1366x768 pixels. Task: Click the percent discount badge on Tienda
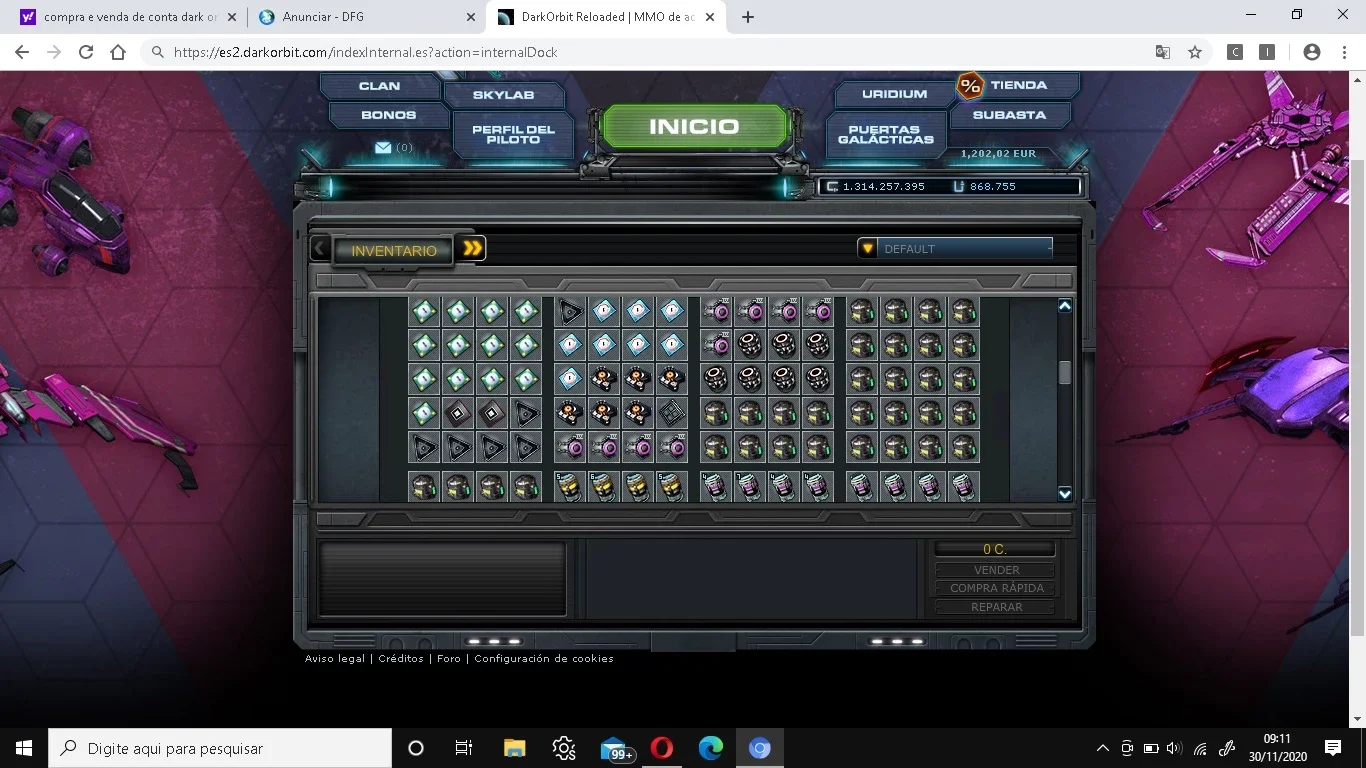tap(970, 86)
